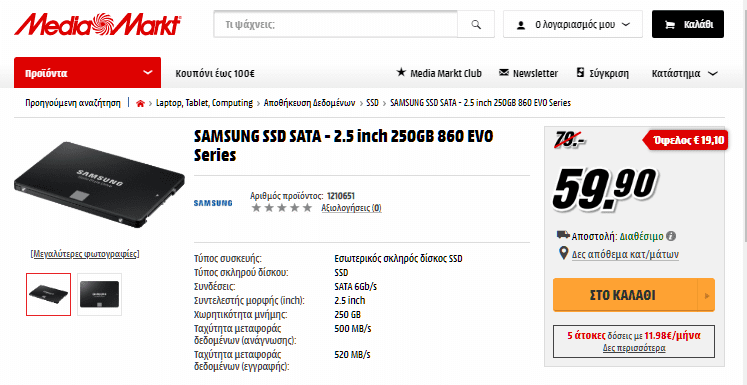This screenshot has width=747, height=385.
Task: Click the home icon in breadcrumb
Action: 140,103
